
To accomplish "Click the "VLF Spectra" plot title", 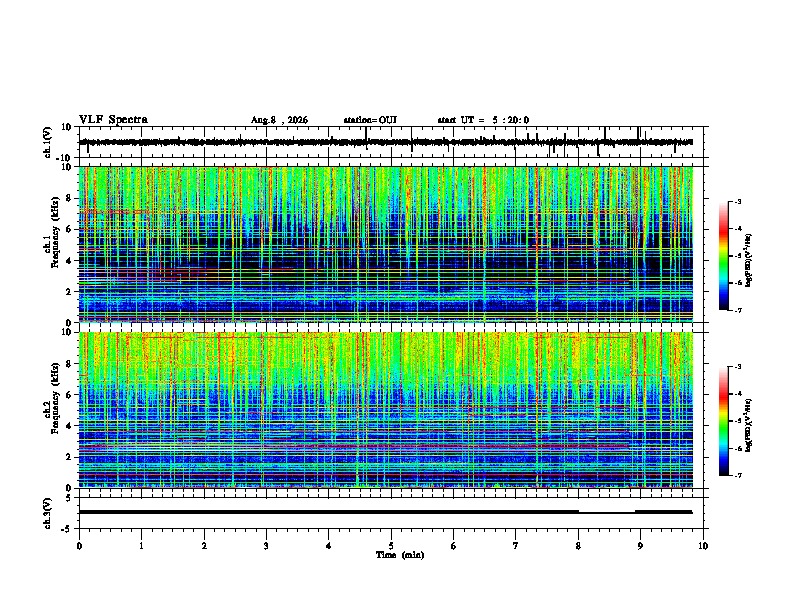I will pyautogui.click(x=113, y=119).
